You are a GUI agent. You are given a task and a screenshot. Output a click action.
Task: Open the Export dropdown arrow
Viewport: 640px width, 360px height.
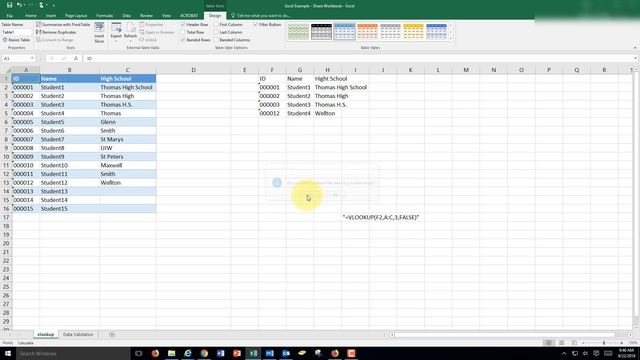tap(116, 41)
